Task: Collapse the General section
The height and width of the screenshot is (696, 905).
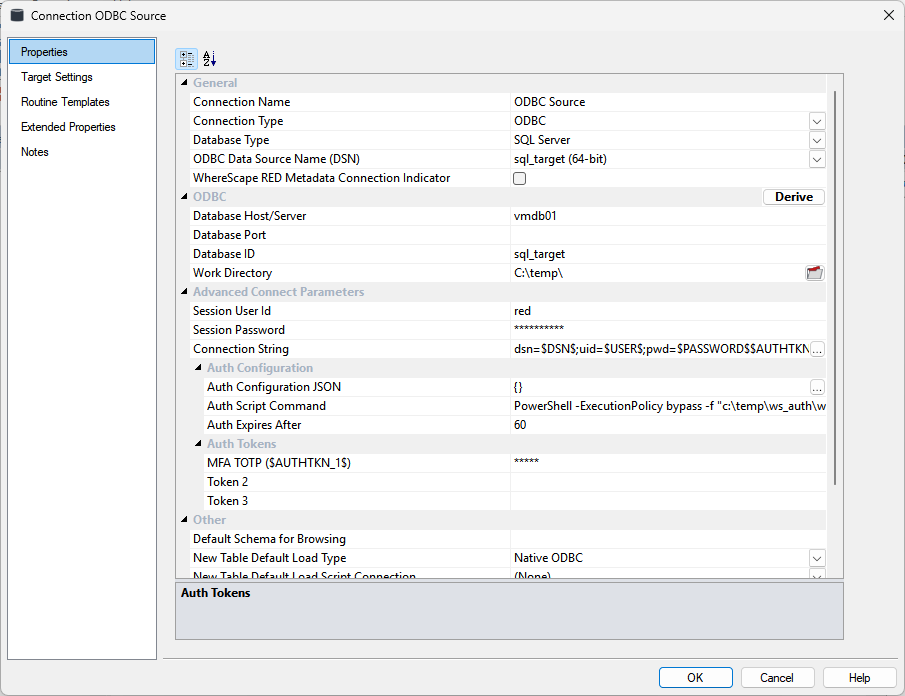Action: point(183,83)
